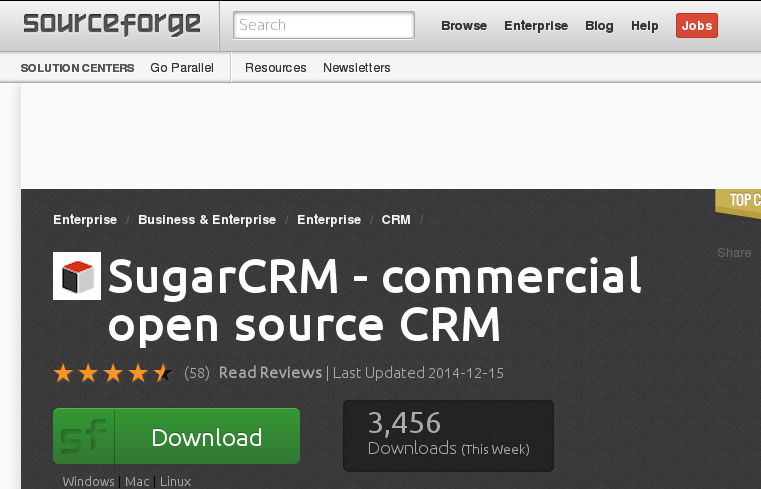Click the Last Updated 2014-12-15 text
Image resolution: width=761 pixels, height=489 pixels.
point(418,373)
